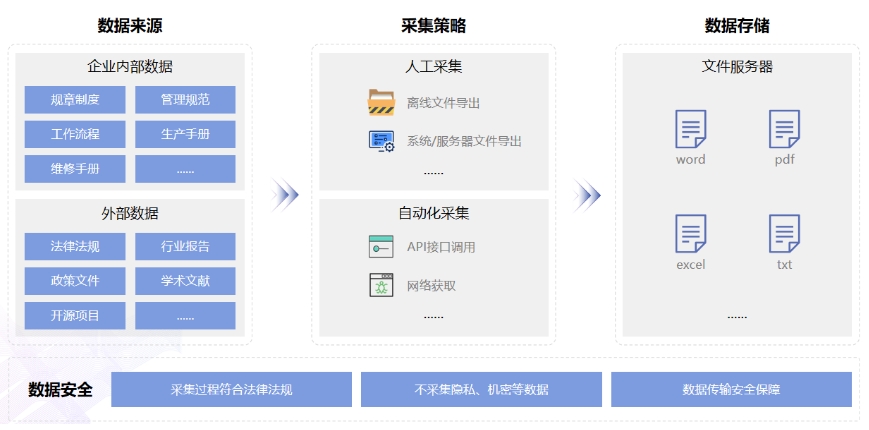Screen dimensions: 869x430
Task: Click the 采集过程符合法律法规 bar
Action: [231, 389]
